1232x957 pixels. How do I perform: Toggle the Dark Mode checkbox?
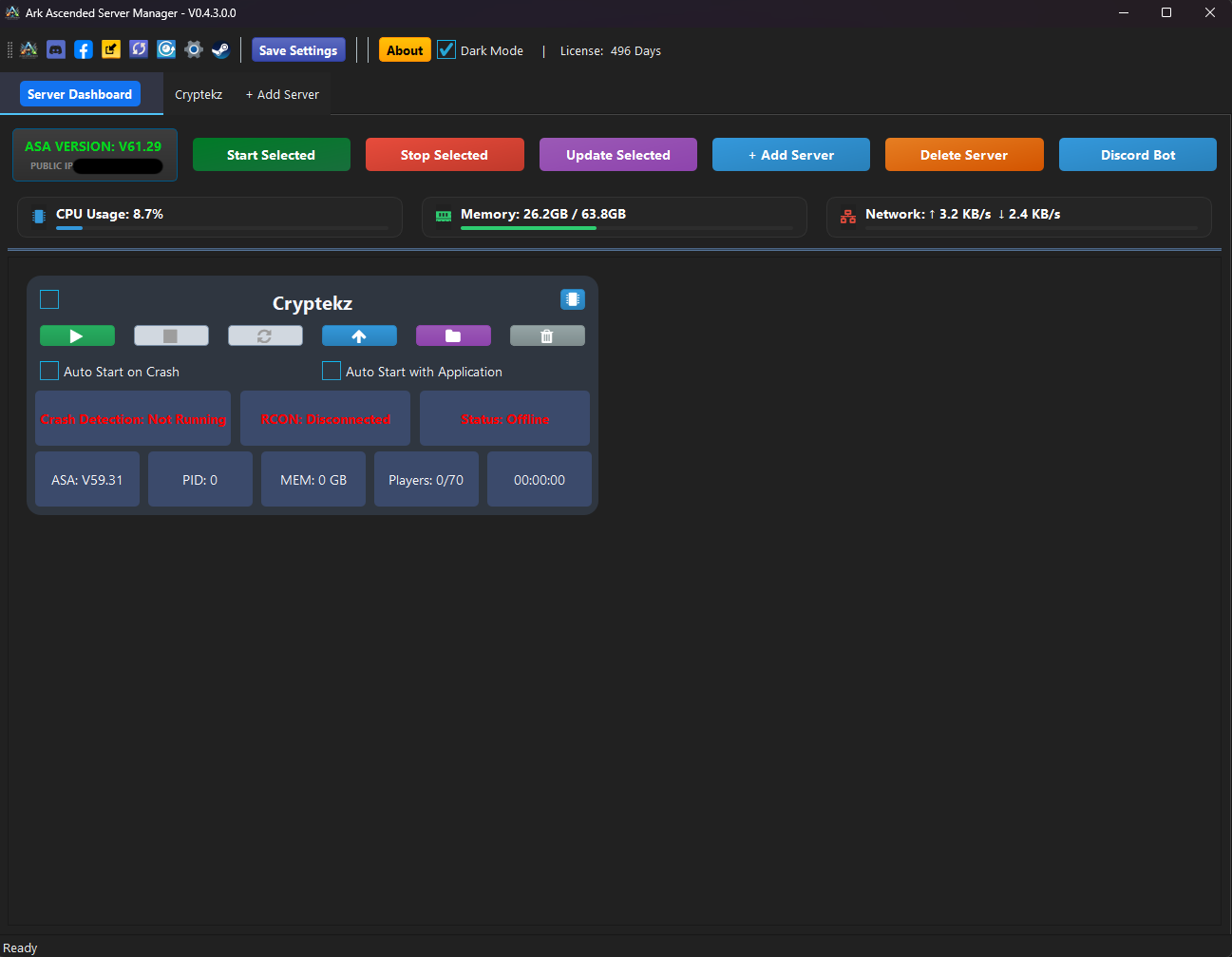446,50
